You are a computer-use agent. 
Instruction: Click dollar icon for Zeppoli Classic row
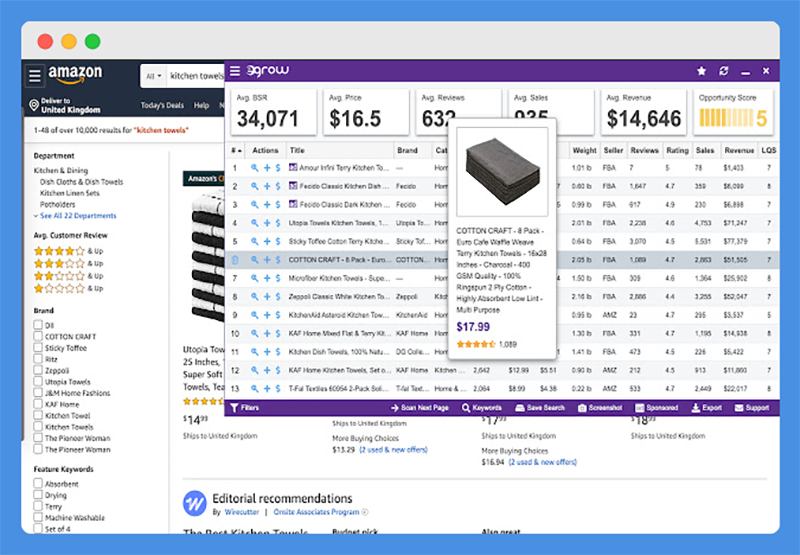coord(278,296)
